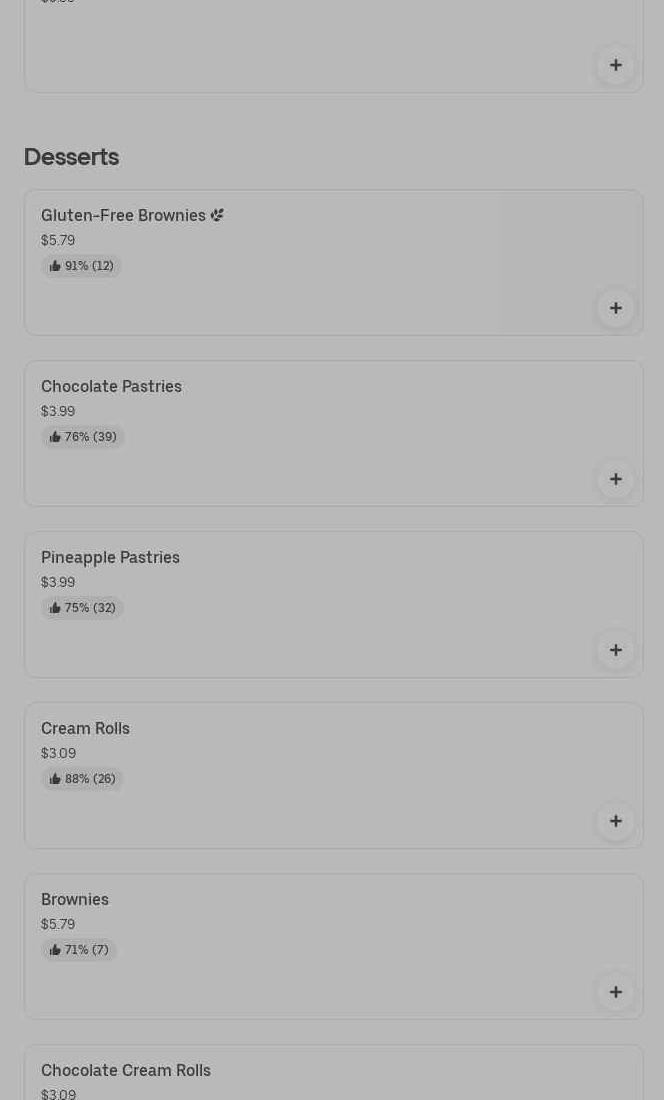Click thumbs-up icon on Cream Rolls
The image size is (664, 1100).
click(55, 779)
